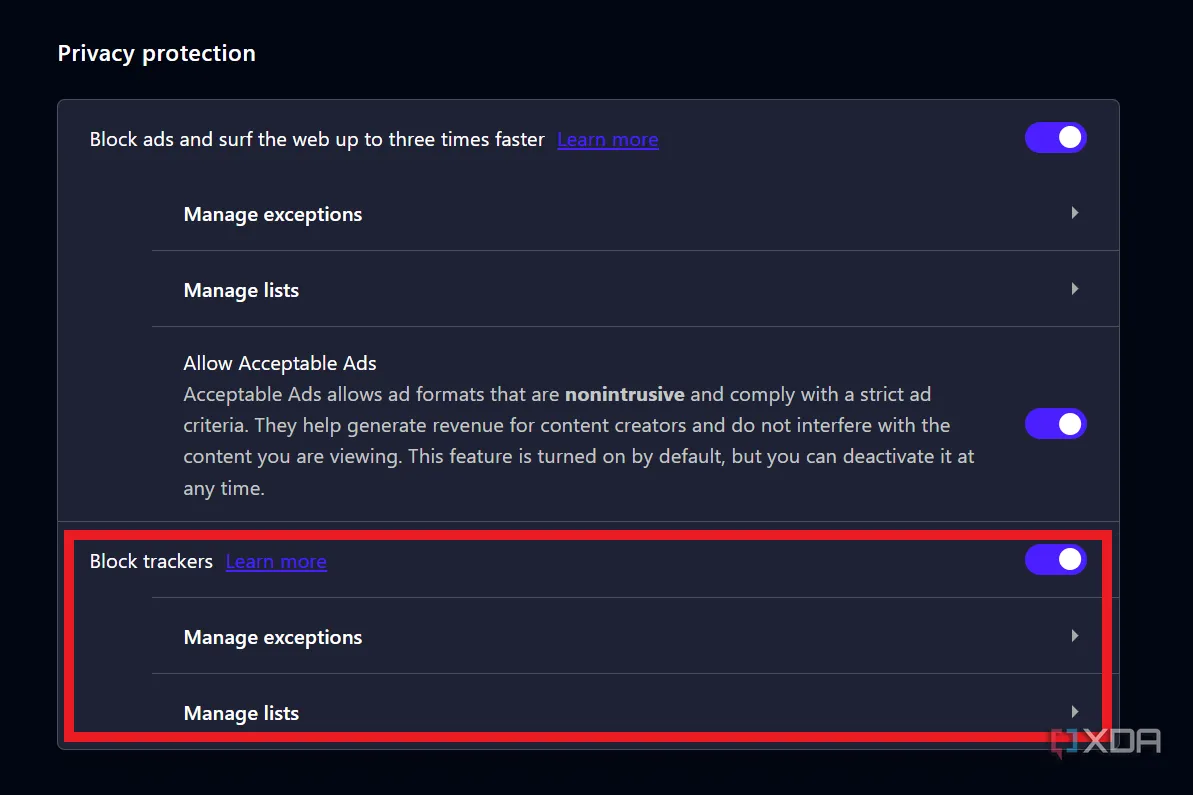Disable the Allow Acceptable Ads switch
The height and width of the screenshot is (795, 1193).
coord(1055,424)
